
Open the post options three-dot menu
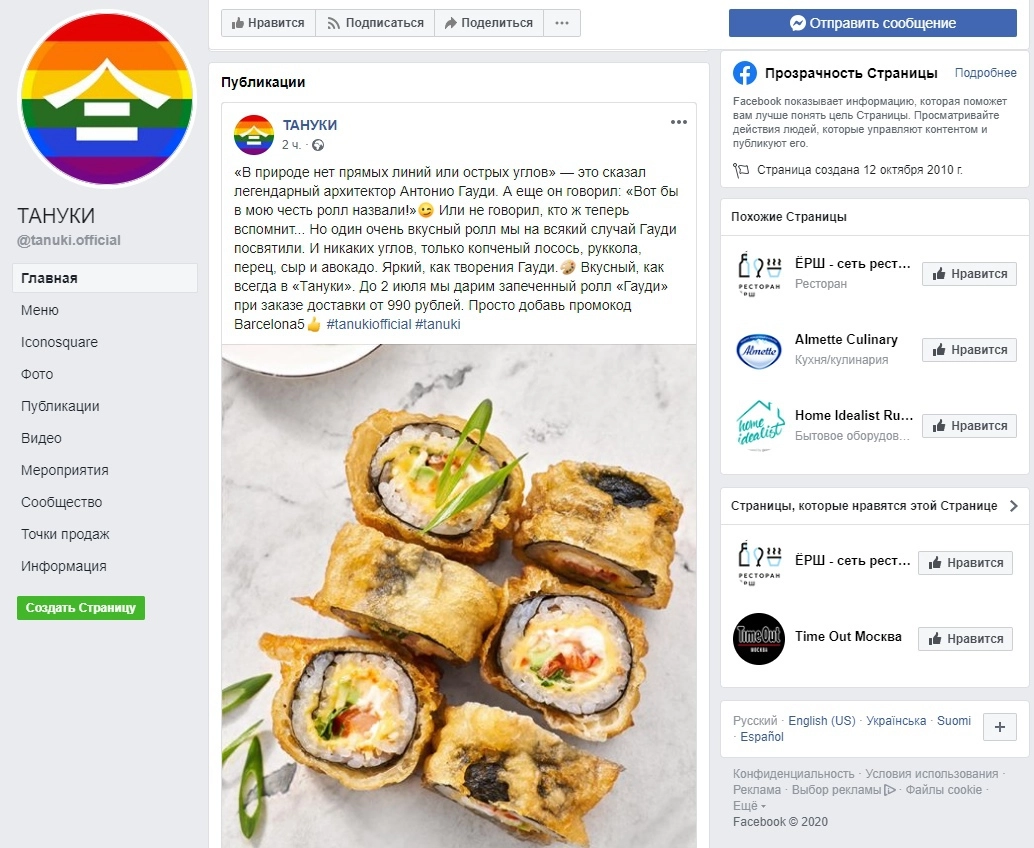679,122
